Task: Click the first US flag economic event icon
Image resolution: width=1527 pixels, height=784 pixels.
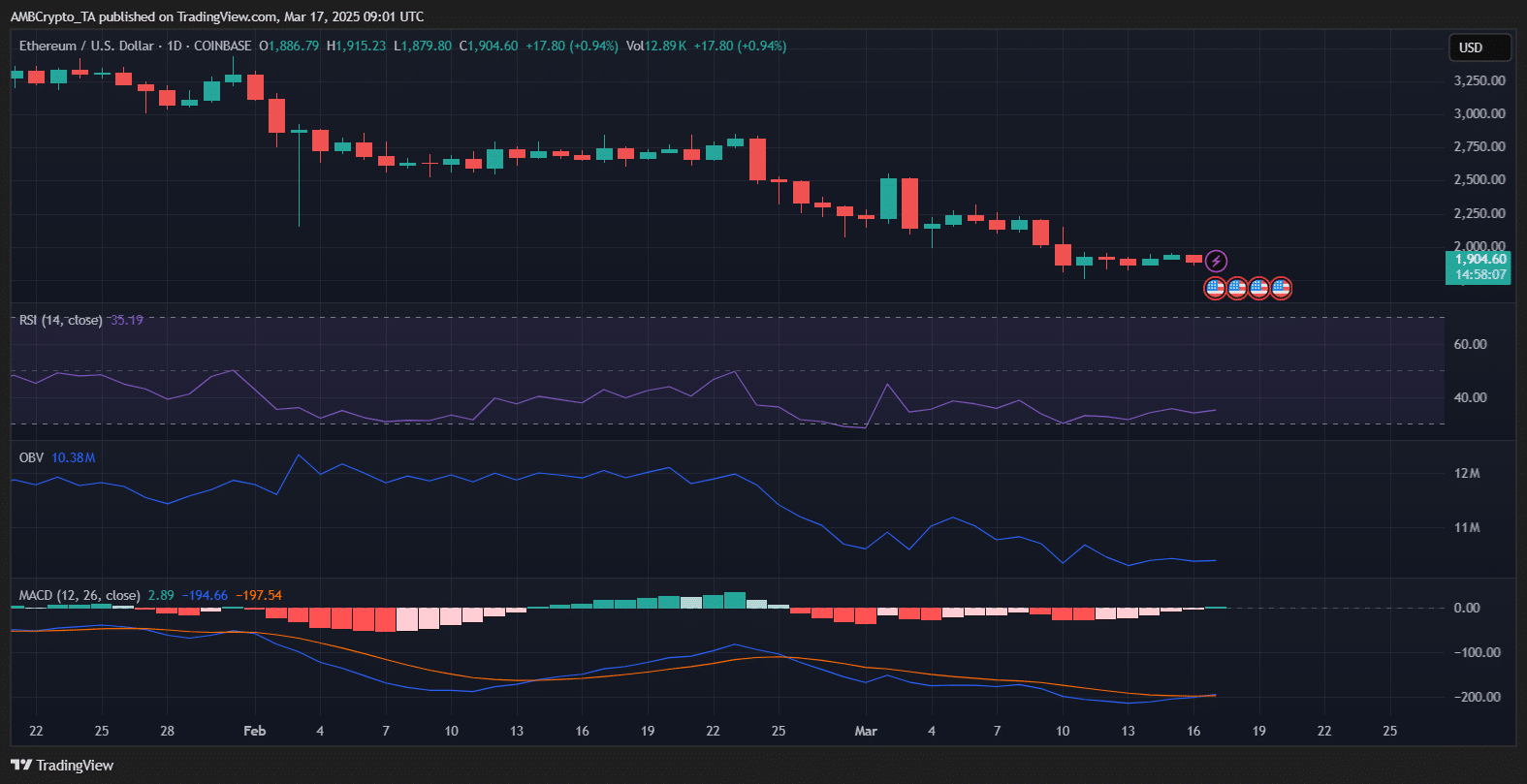Action: pos(1215,288)
